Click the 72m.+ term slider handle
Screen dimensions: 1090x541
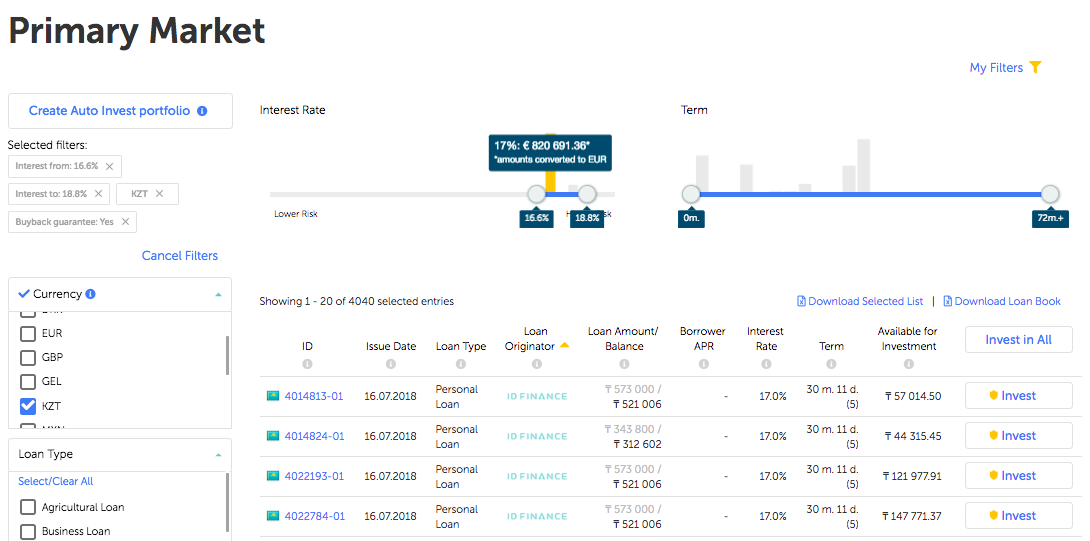pos(1050,194)
